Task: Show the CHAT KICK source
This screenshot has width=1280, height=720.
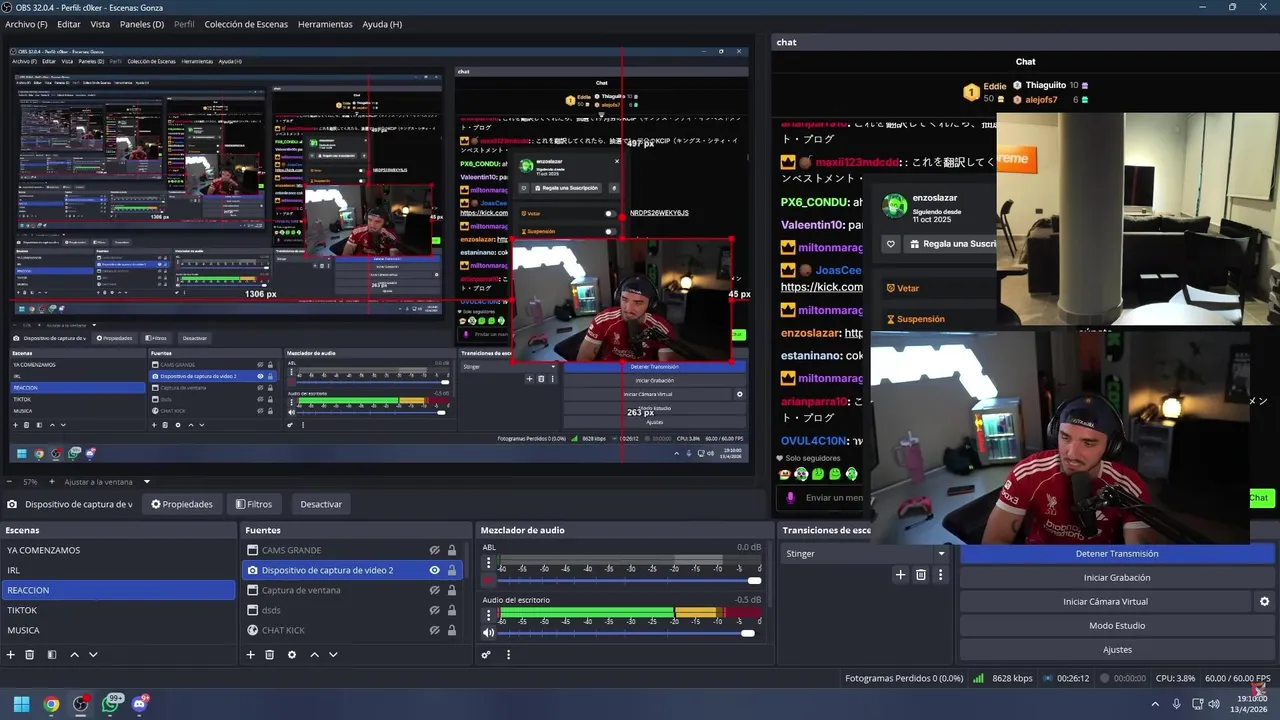Action: pos(435,630)
